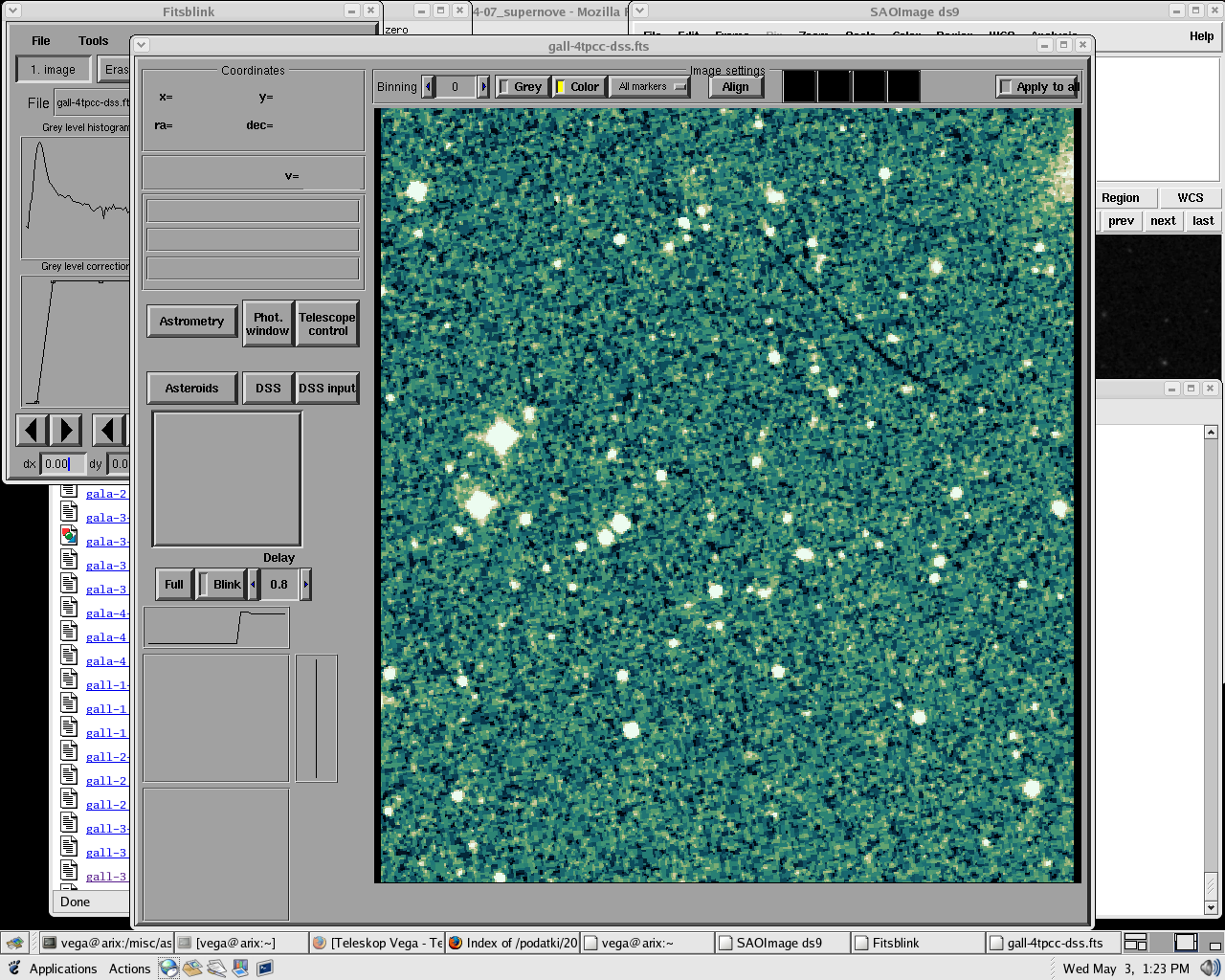Click the Align button
This screenshot has height=980, width=1225.
point(735,86)
